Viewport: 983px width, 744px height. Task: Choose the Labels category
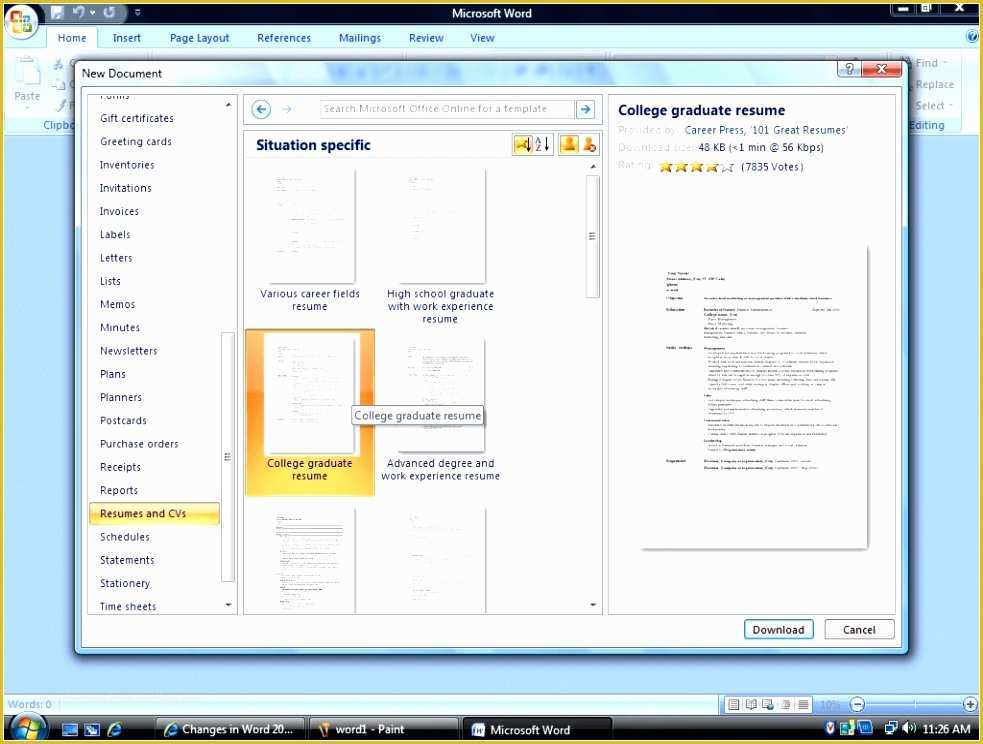(115, 234)
